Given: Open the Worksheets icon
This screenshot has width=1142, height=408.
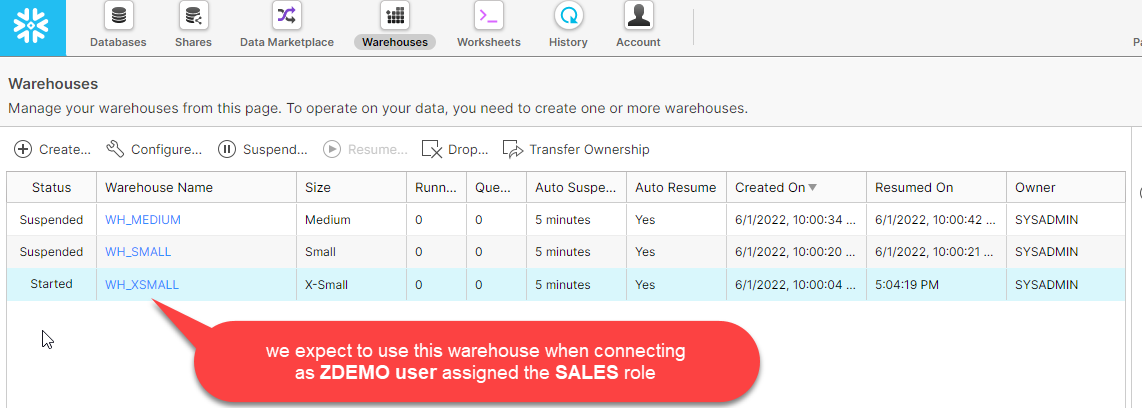Looking at the screenshot, I should click(489, 15).
